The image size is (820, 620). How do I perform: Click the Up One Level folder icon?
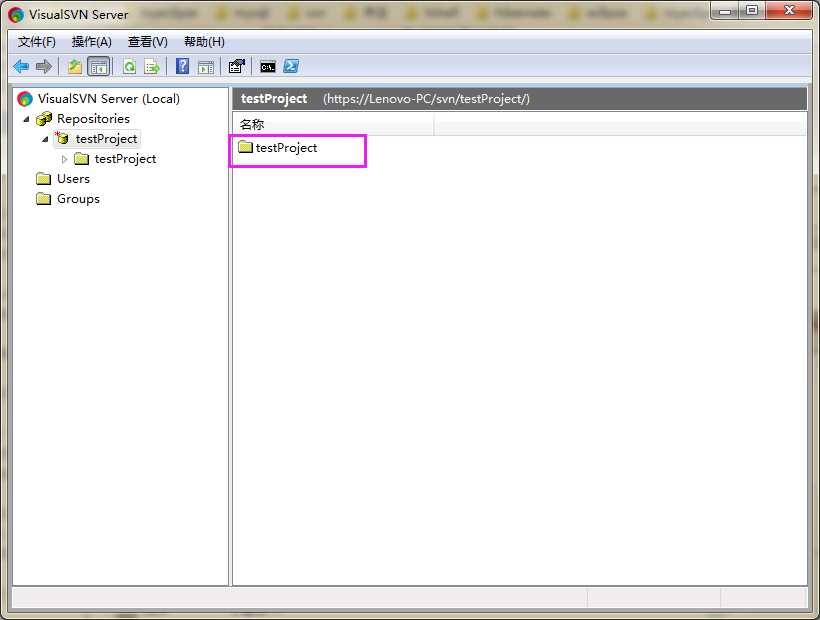pyautogui.click(x=75, y=66)
